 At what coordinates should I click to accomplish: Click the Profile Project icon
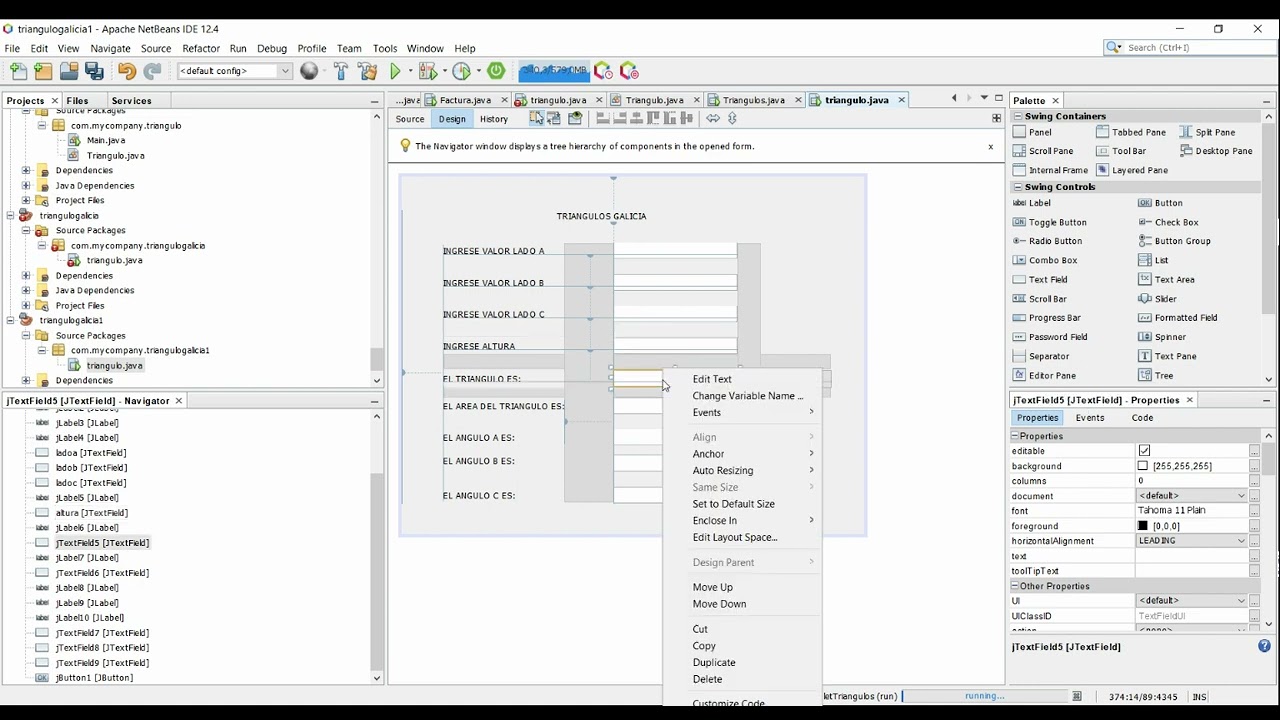(x=461, y=71)
